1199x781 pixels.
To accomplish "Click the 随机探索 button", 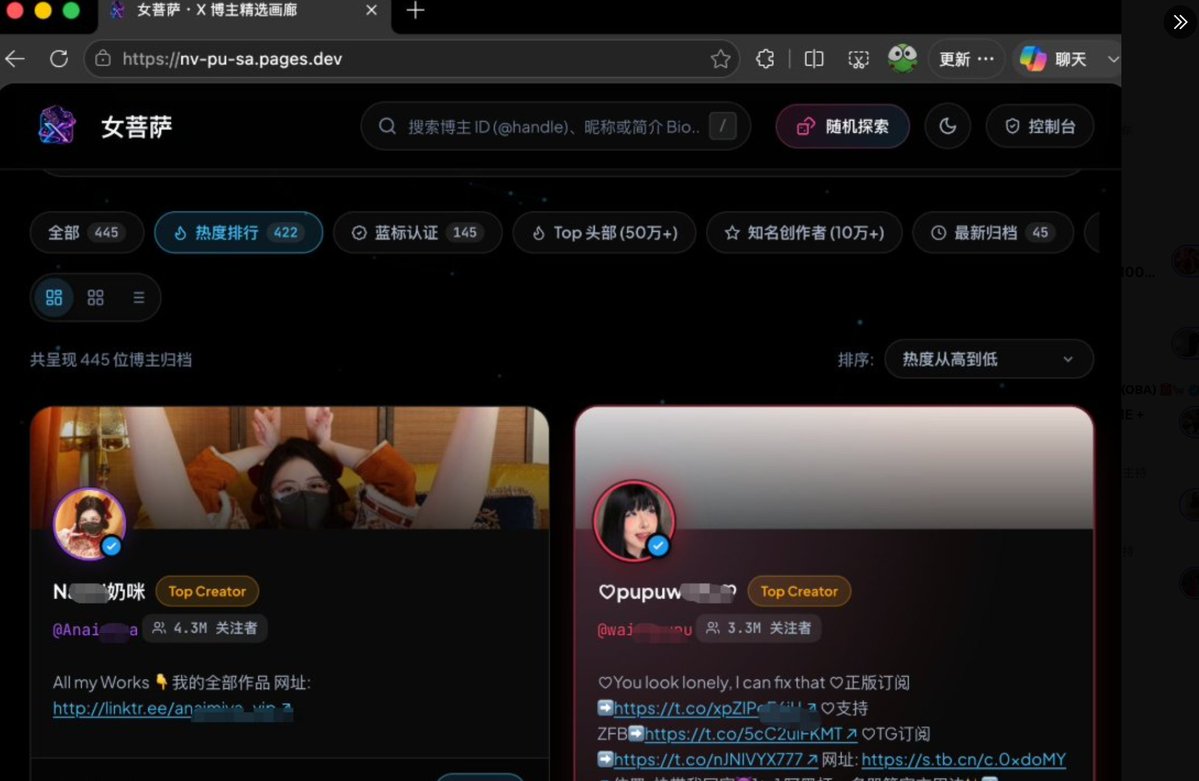I will point(843,126).
